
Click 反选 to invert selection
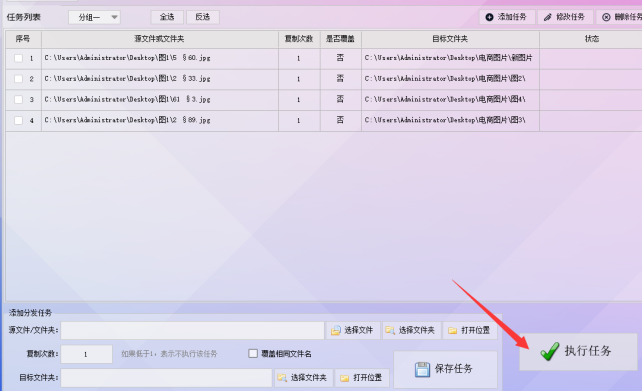(203, 17)
